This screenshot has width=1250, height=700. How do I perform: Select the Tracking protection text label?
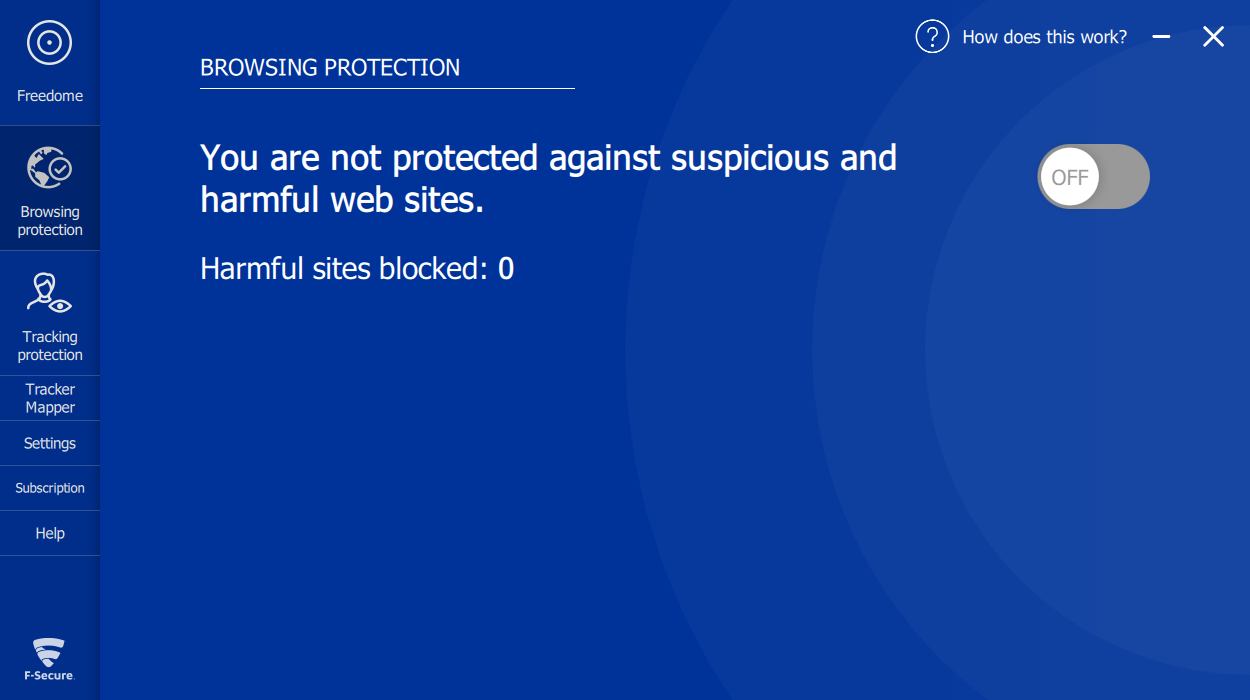pos(50,346)
